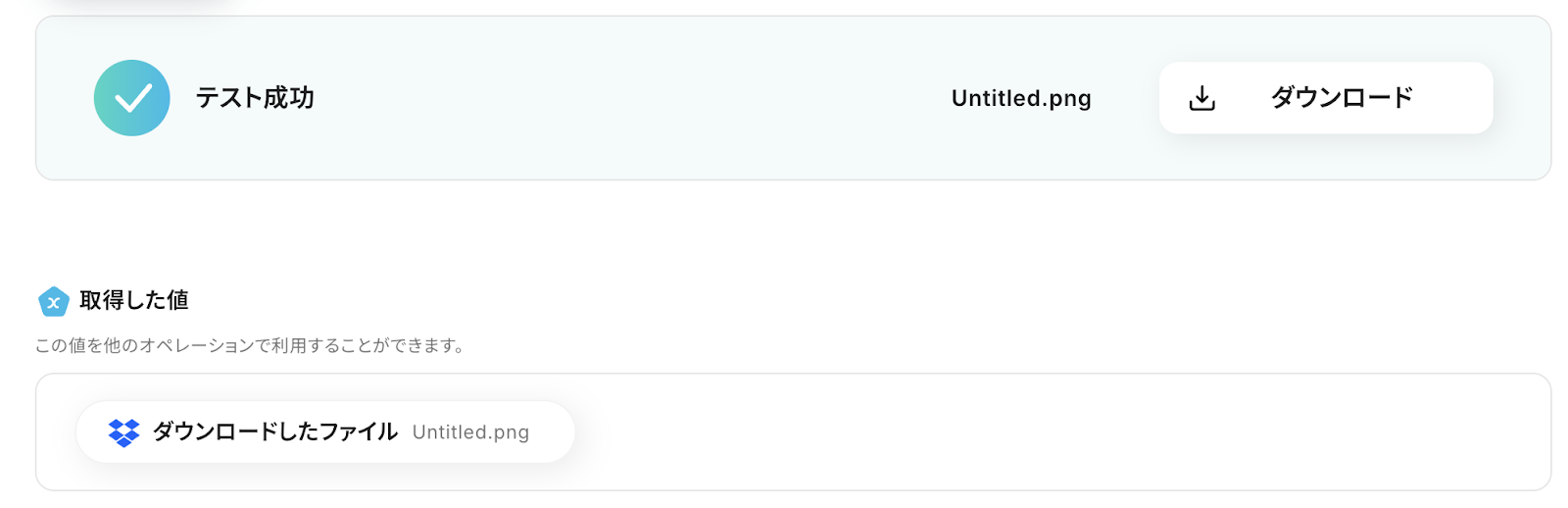The width and height of the screenshot is (1568, 508).
Task: Click the gray Untitled.png value in chip
Action: point(470,432)
